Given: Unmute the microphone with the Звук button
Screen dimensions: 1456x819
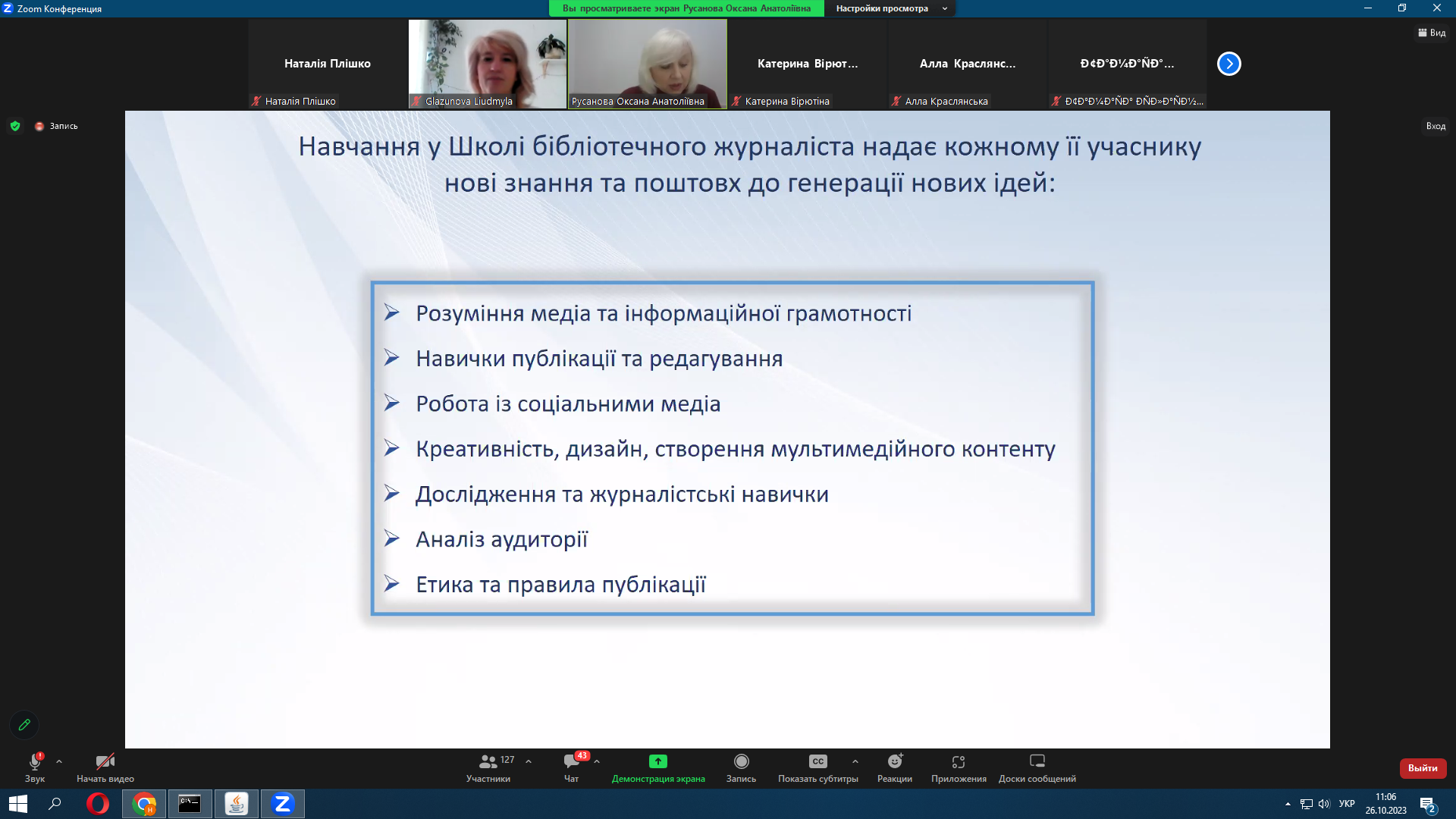Looking at the screenshot, I should tap(35, 767).
